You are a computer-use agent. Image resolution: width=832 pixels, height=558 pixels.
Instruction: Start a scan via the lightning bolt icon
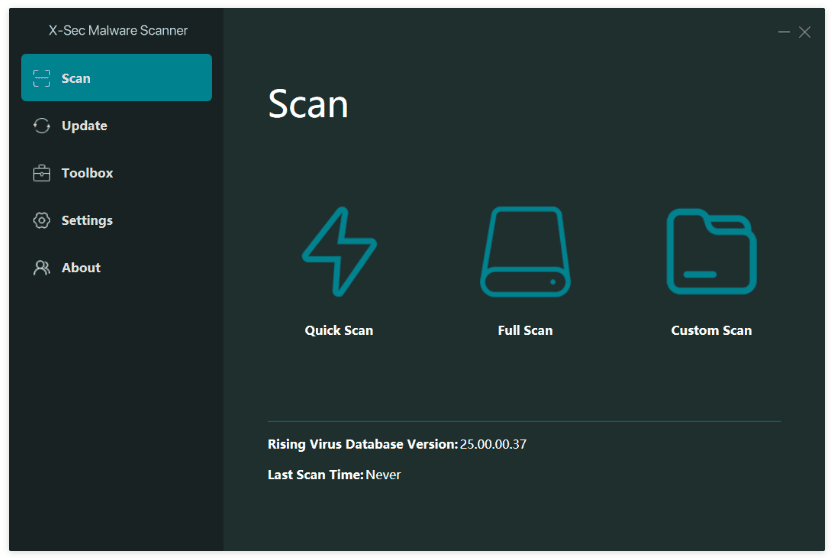(x=339, y=251)
